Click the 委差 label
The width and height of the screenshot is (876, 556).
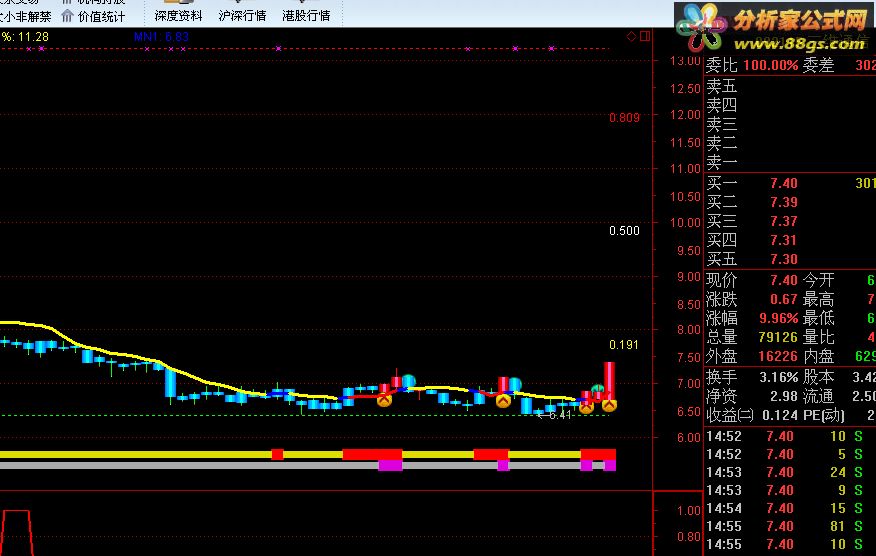point(818,65)
